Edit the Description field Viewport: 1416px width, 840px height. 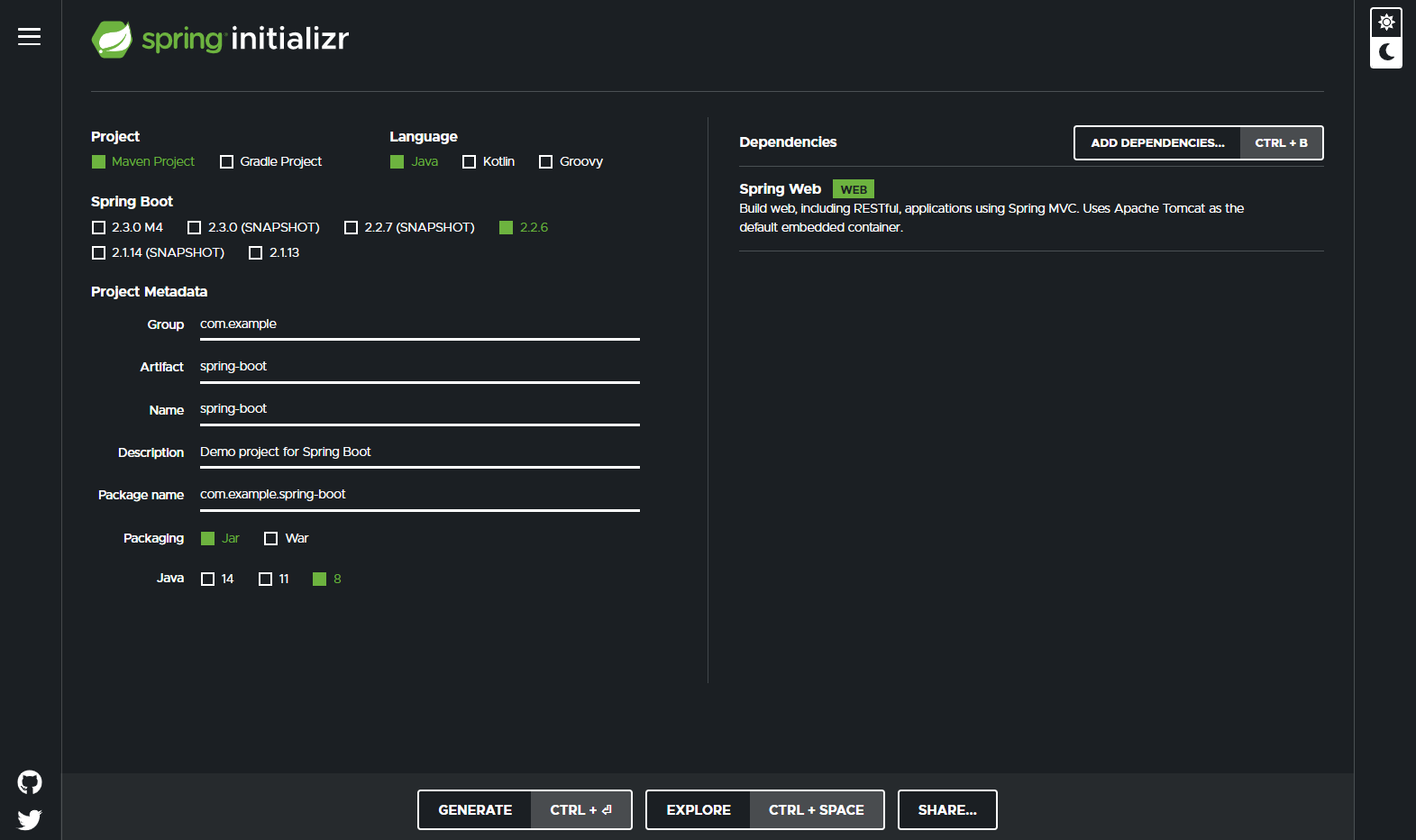tap(420, 452)
